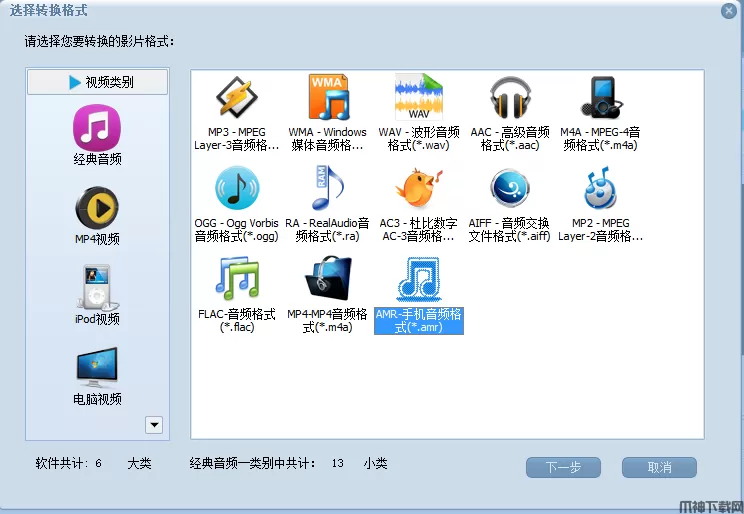Expand the 视频类别 header
Viewport: 744px width, 514px height.
coord(97,82)
